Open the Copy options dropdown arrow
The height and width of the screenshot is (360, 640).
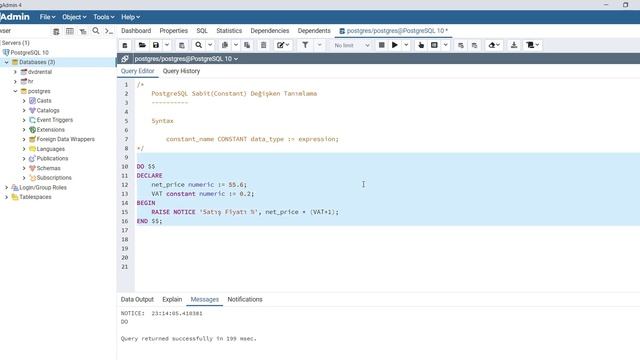pyautogui.click(x=236, y=45)
